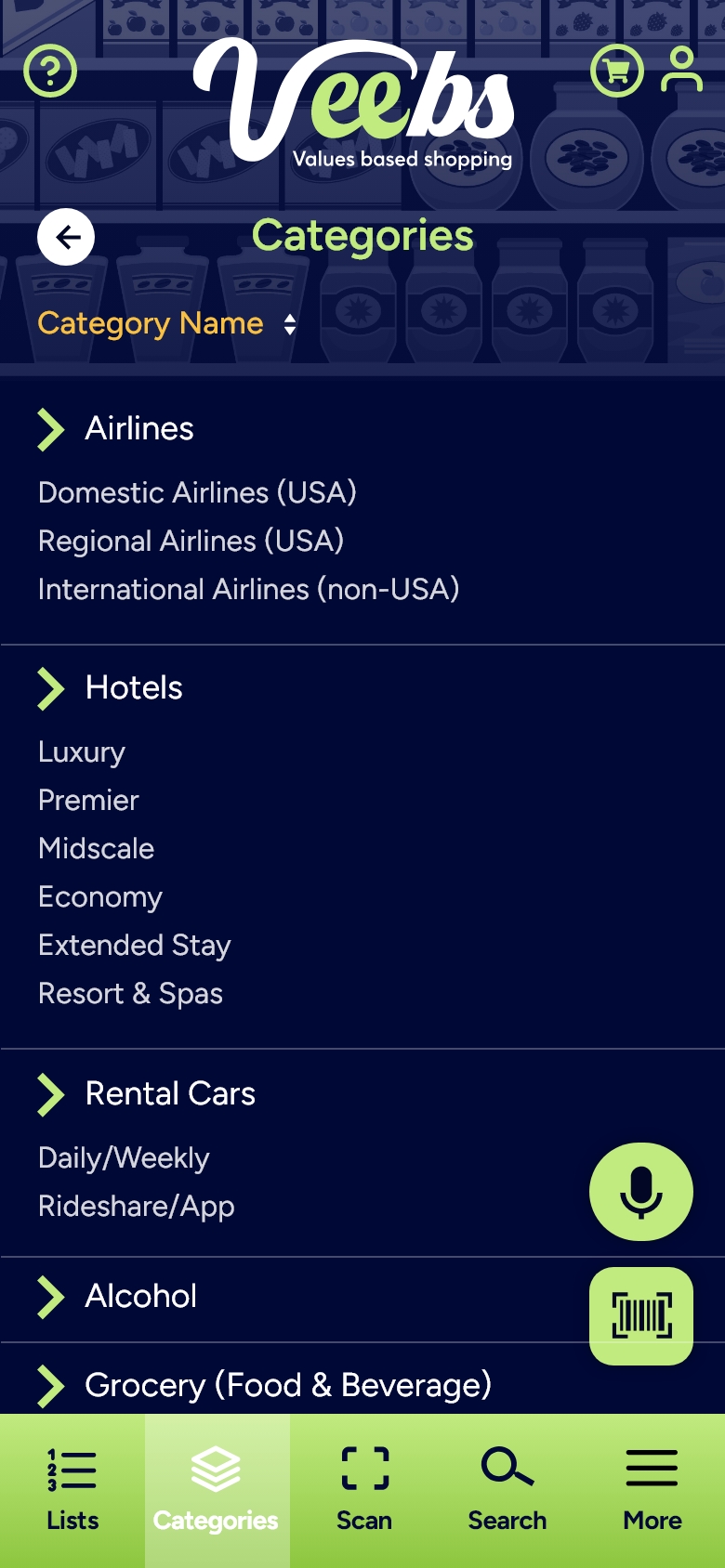Select Rideshare/App subcategory

coord(137,1207)
